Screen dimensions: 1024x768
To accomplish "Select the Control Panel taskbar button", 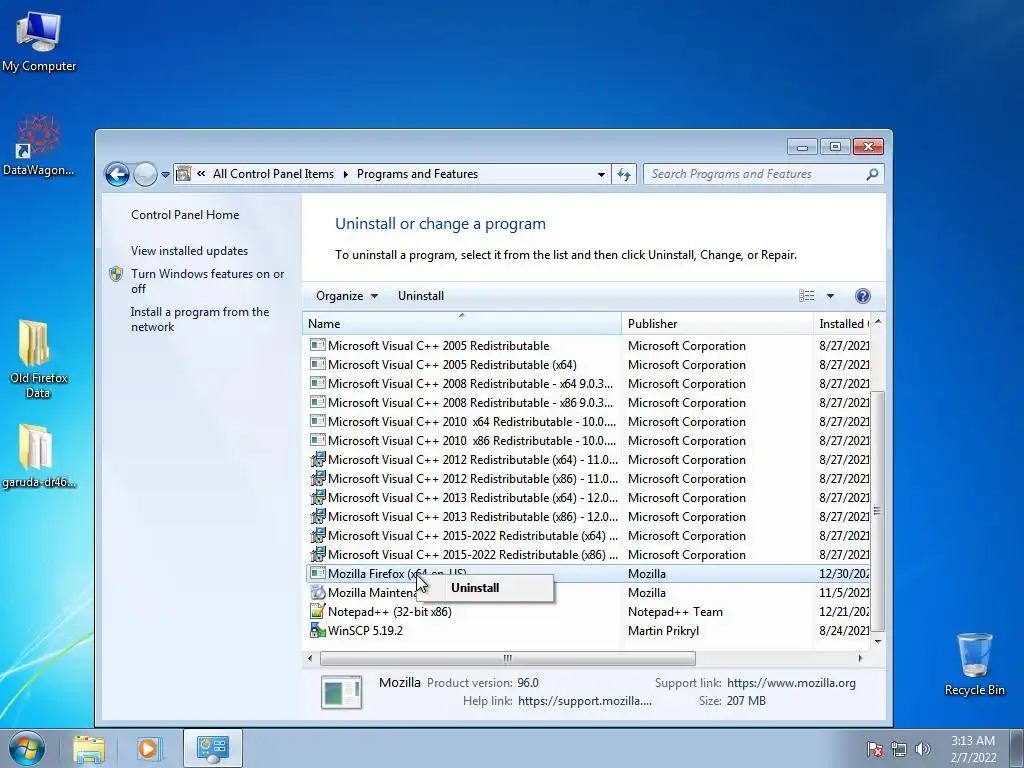I will pos(212,748).
